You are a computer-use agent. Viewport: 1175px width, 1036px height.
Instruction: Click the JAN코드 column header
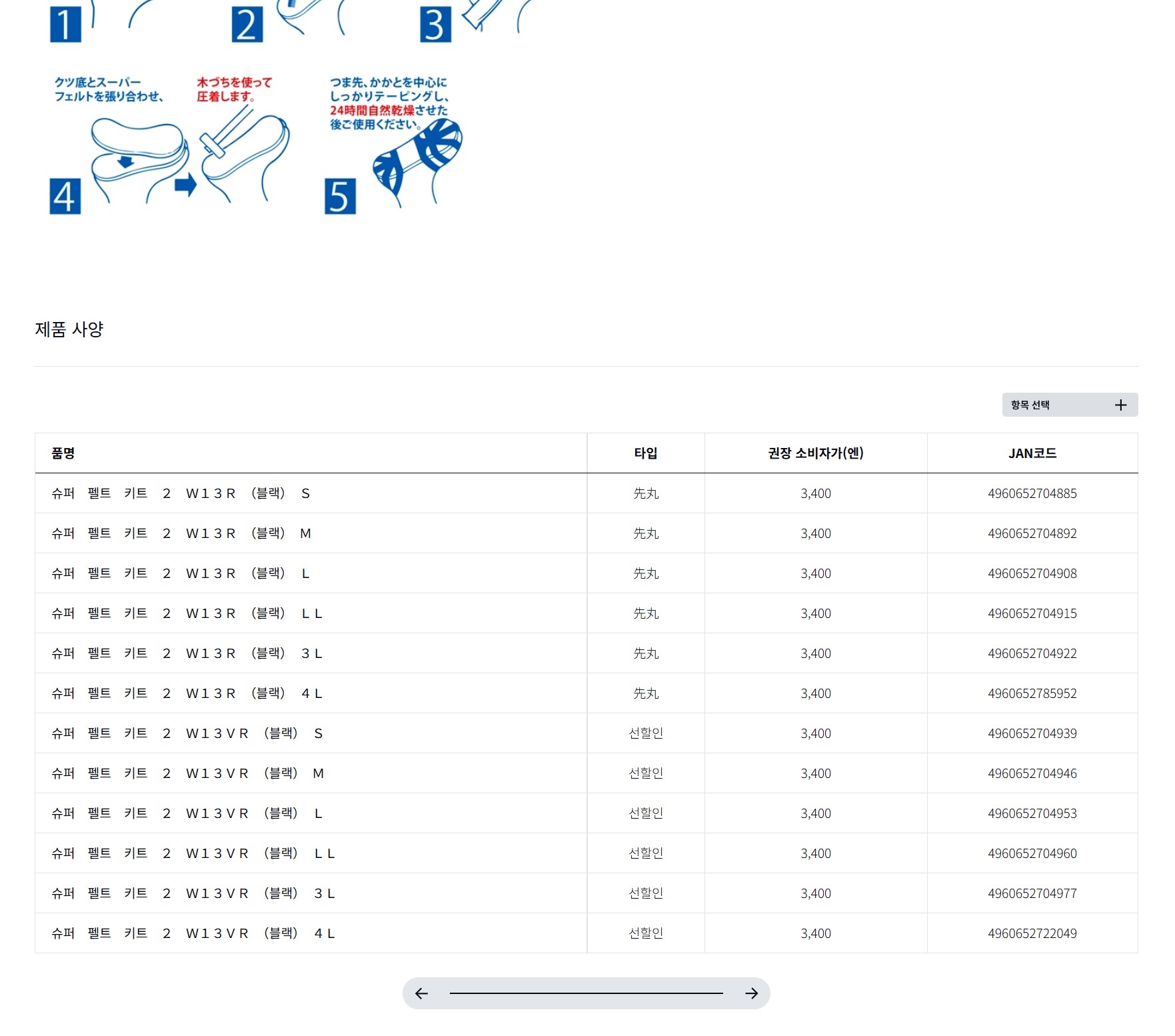pos(1032,453)
